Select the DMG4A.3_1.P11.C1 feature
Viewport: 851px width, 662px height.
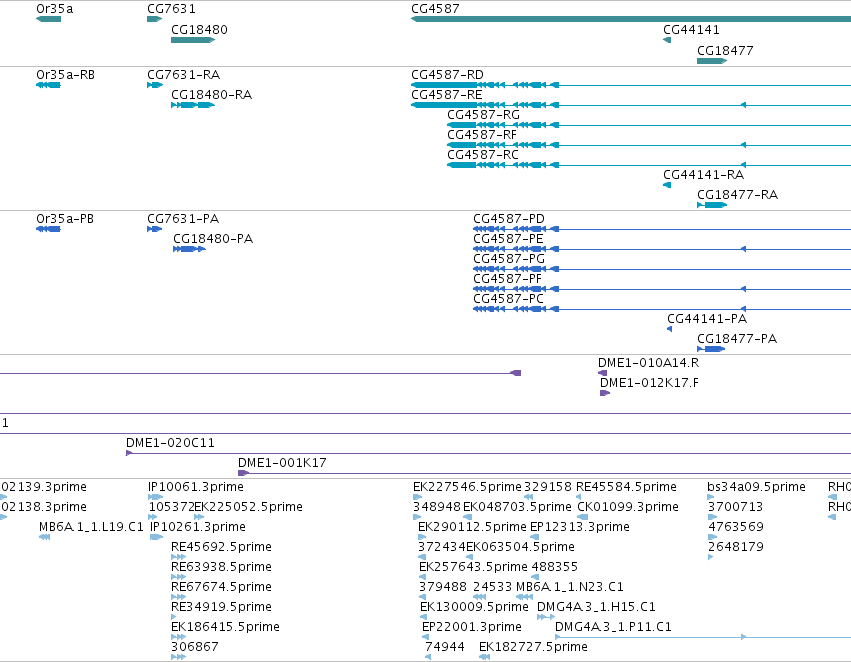pyautogui.click(x=703, y=636)
